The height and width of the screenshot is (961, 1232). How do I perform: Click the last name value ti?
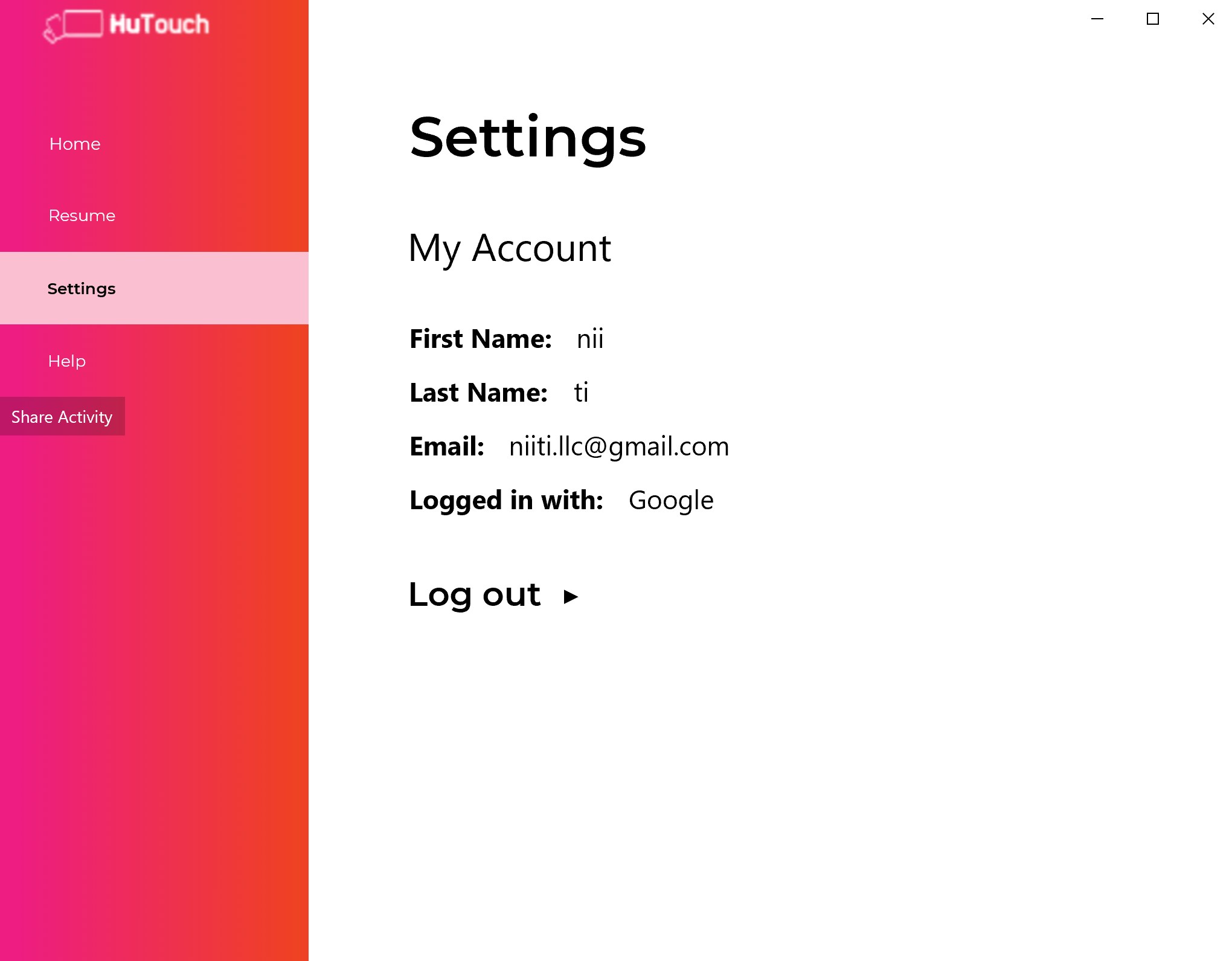[581, 393]
